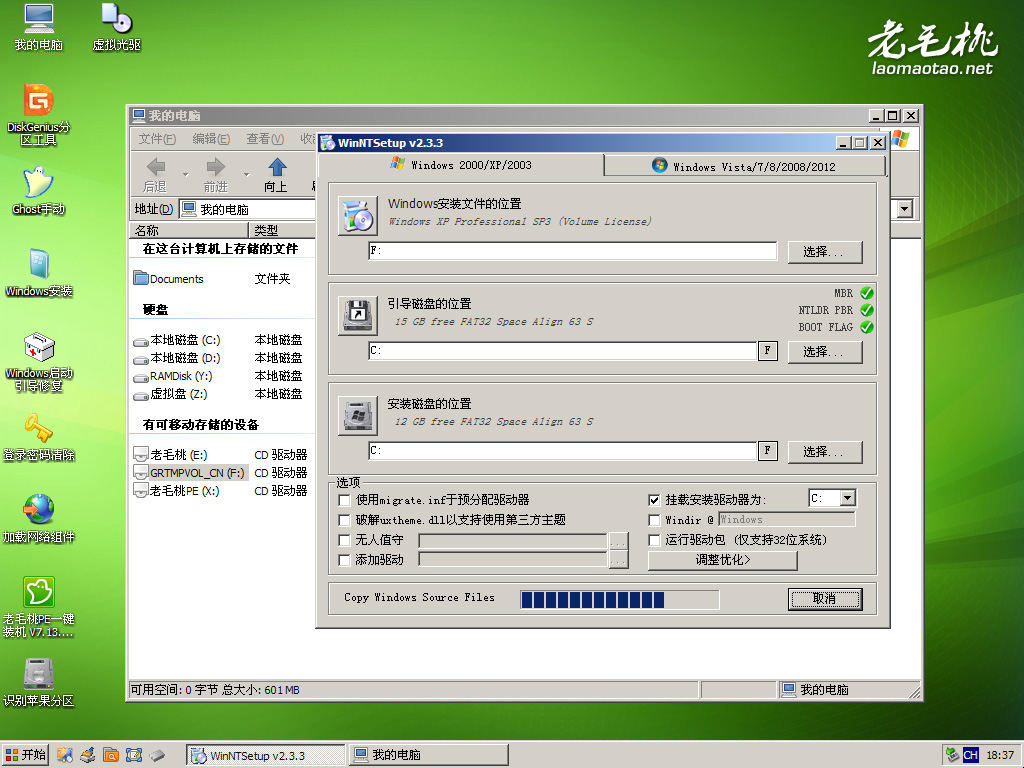Open the Windows安装 desktop shortcut
This screenshot has height=768, width=1024.
[x=39, y=273]
